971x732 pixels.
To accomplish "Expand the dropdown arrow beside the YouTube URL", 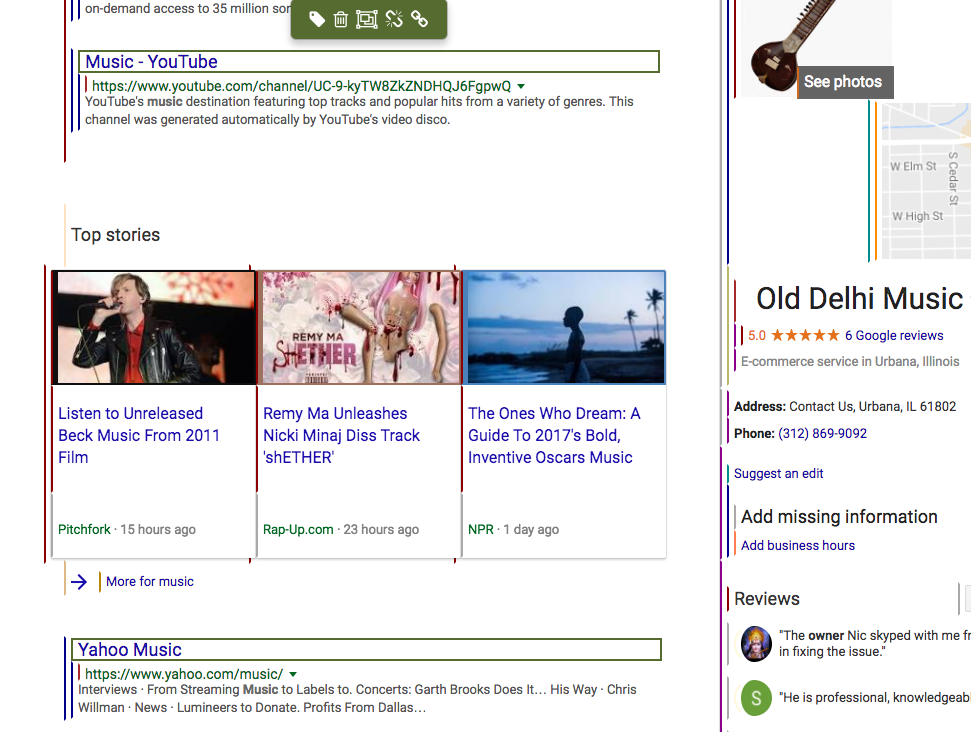I will click(521, 86).
